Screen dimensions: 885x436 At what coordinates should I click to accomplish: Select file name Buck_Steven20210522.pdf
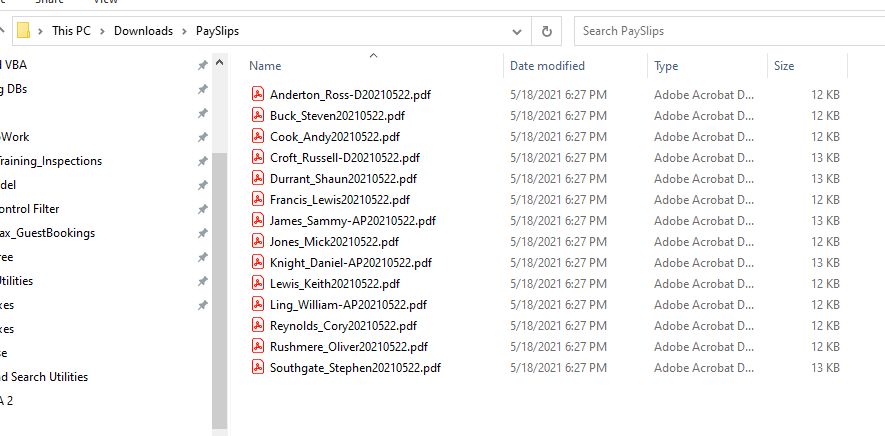point(337,116)
